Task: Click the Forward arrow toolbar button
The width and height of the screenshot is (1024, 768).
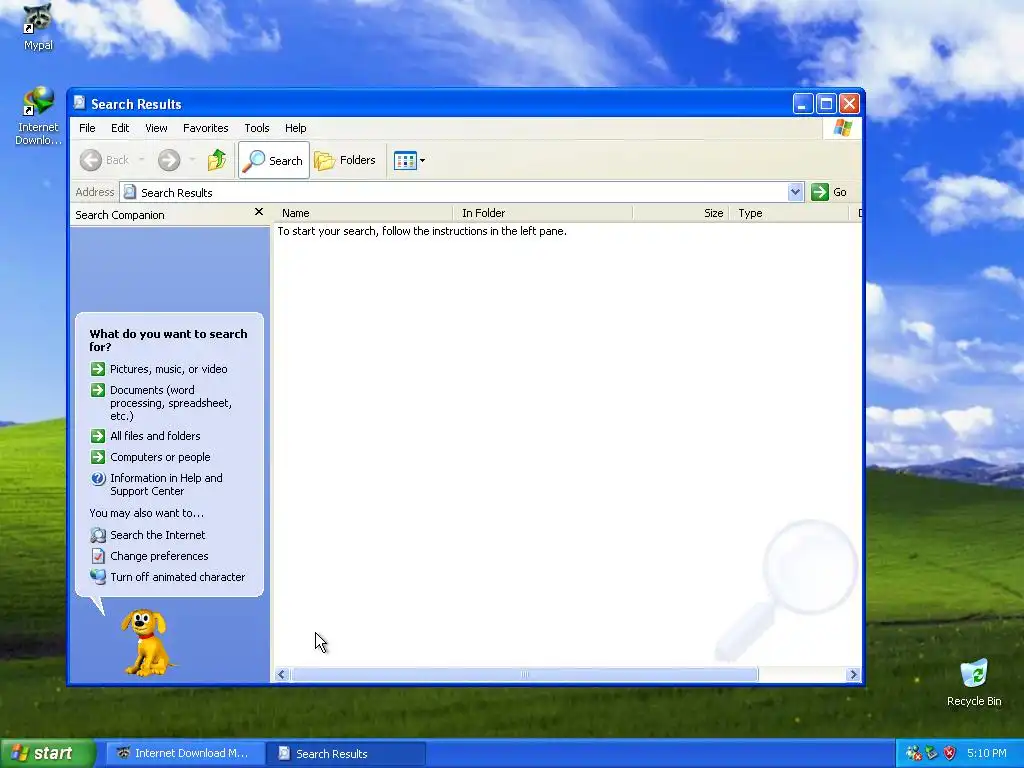Action: 169,160
